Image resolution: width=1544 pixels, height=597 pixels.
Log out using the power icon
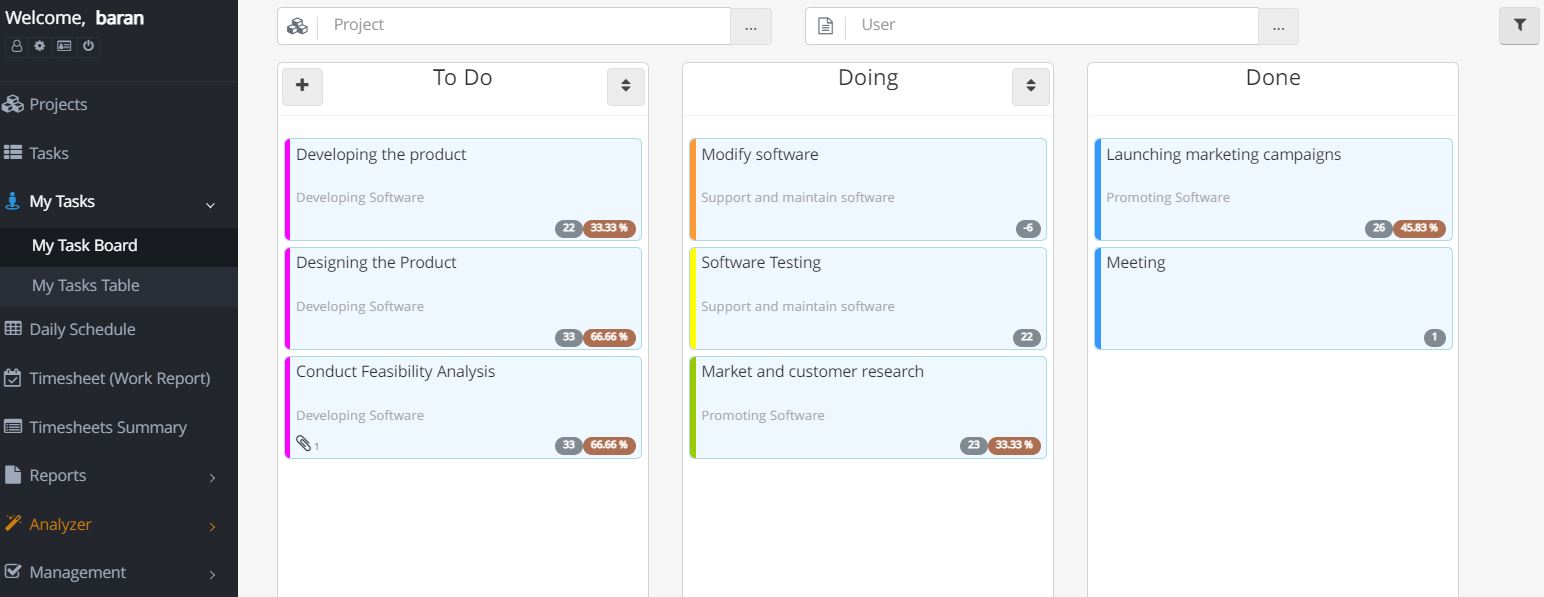87,45
